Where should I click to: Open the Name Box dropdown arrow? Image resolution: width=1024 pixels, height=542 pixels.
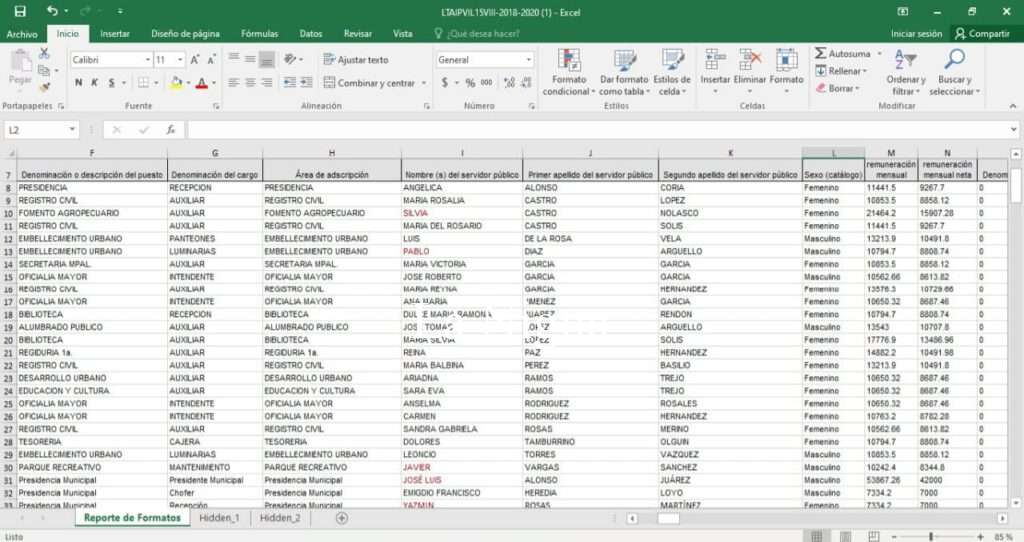[x=73, y=130]
